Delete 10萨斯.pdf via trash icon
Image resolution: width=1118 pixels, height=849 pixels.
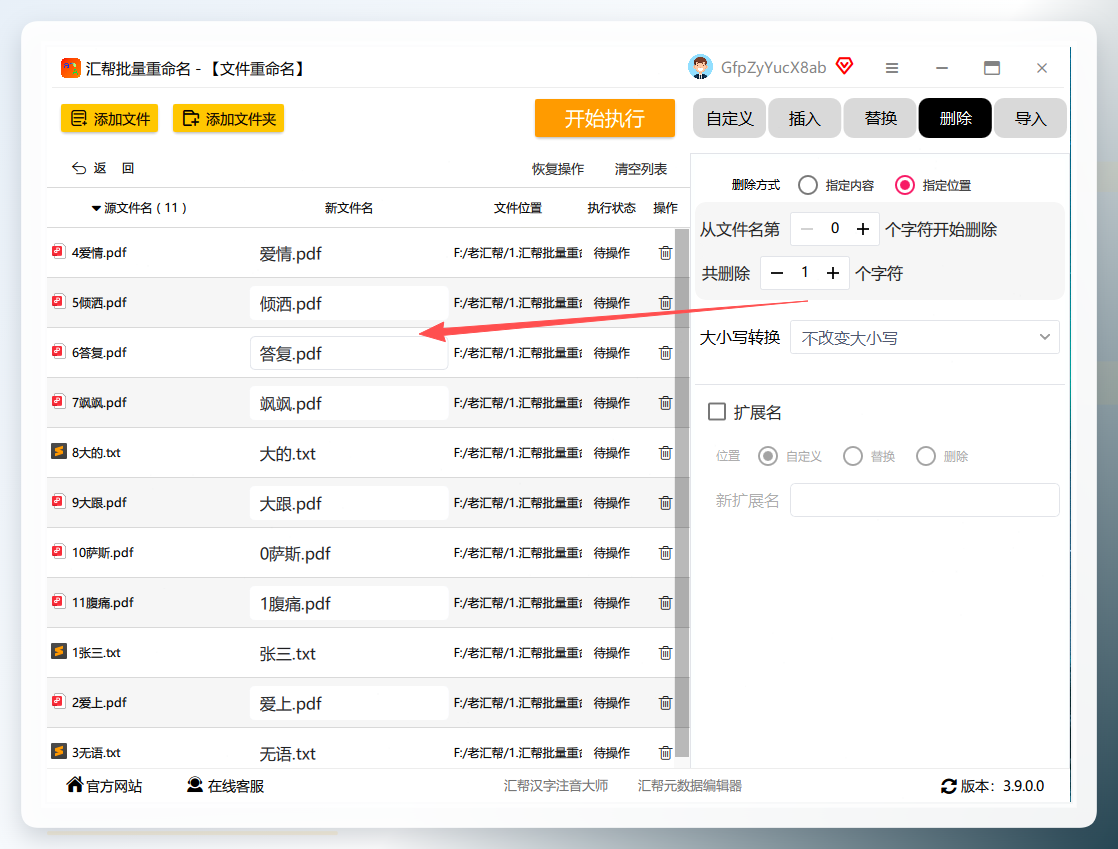[665, 552]
